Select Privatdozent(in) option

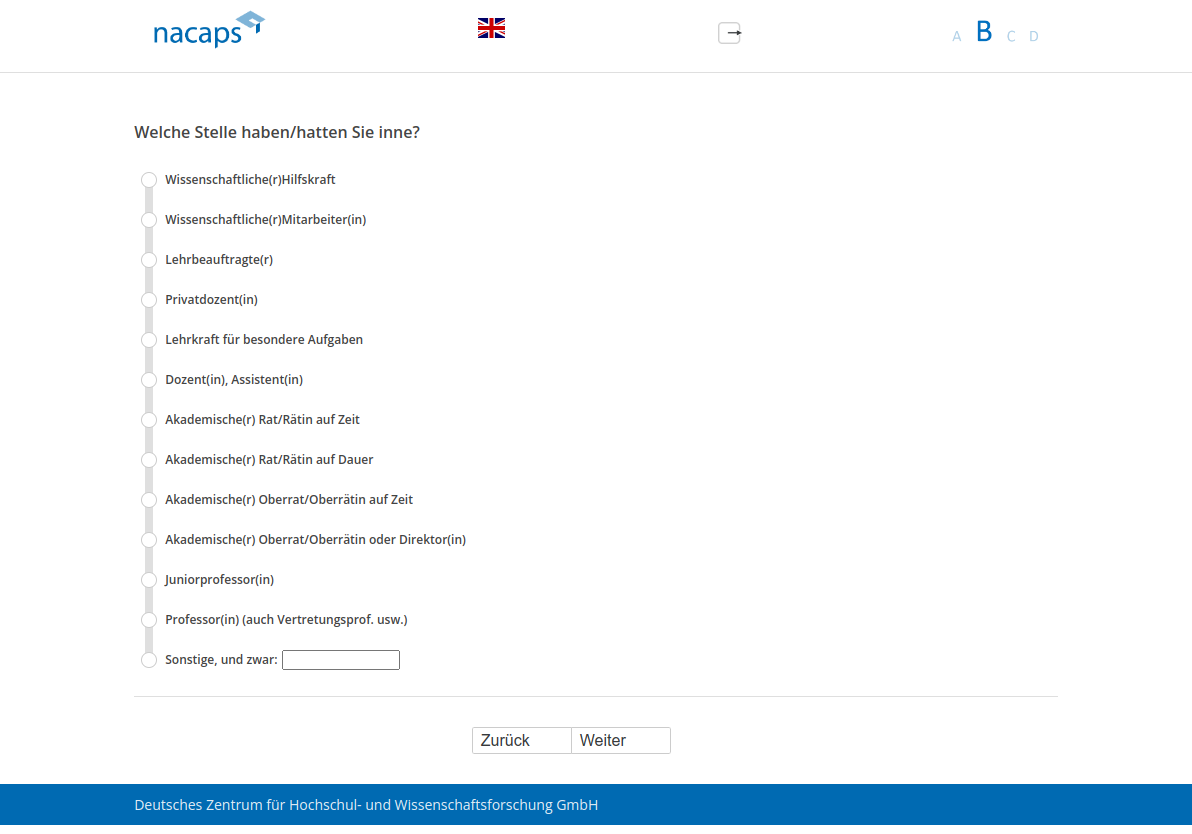tap(149, 300)
